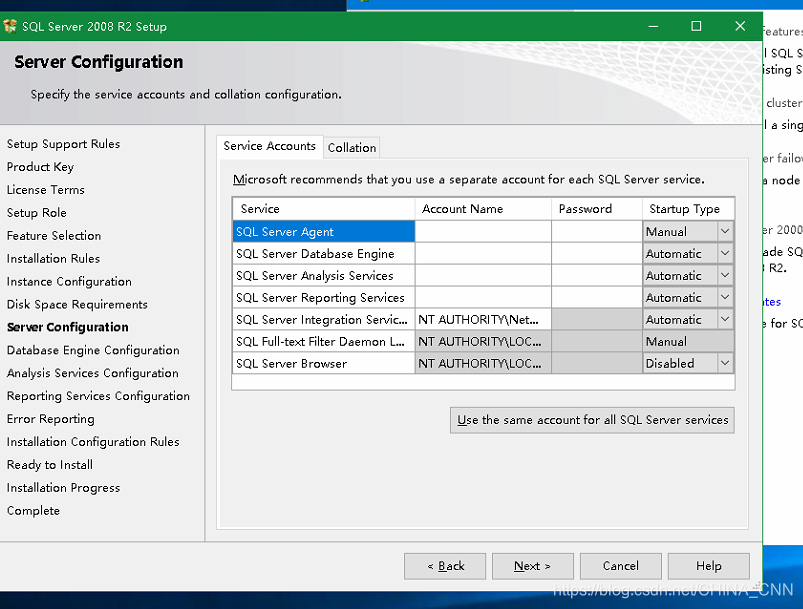Click the Back button
The image size is (803, 609).
[445, 566]
